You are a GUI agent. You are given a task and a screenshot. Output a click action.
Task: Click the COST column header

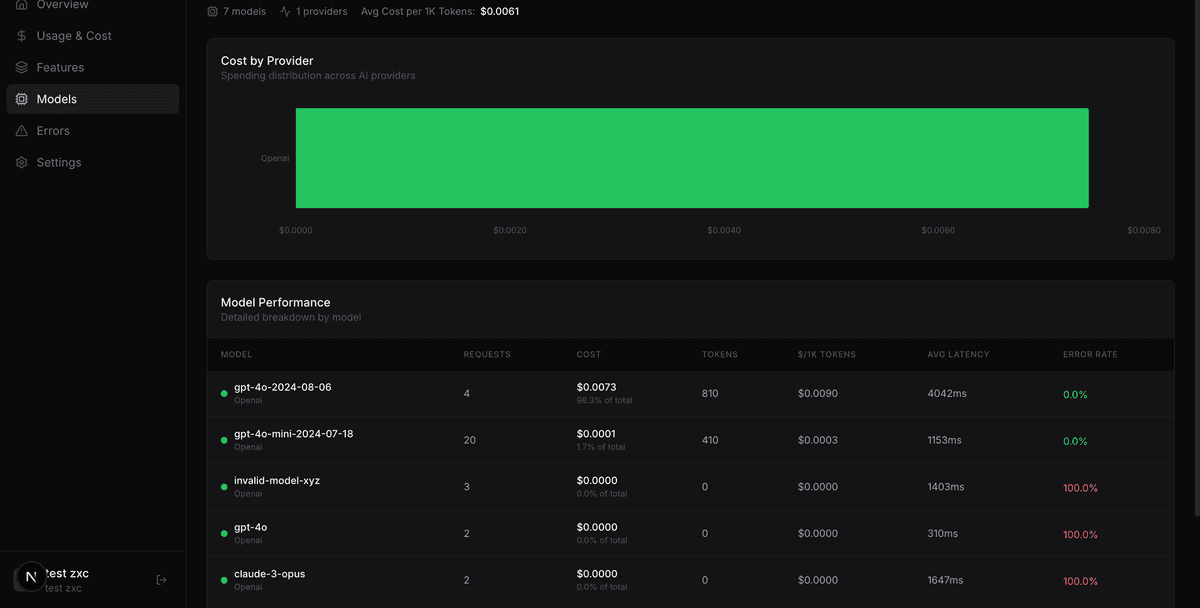(589, 355)
